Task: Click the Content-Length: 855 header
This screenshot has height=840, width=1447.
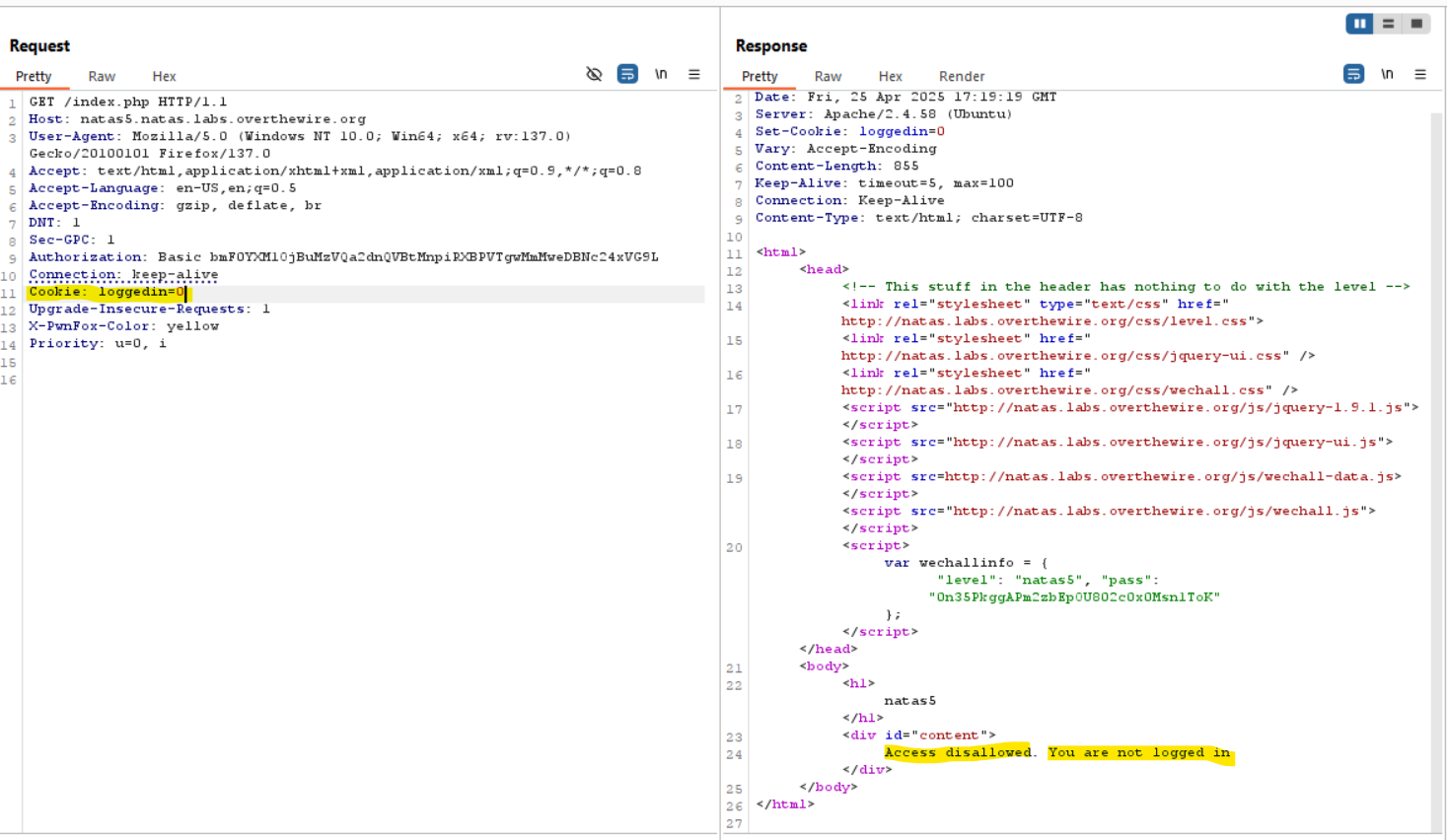Action: (x=836, y=166)
